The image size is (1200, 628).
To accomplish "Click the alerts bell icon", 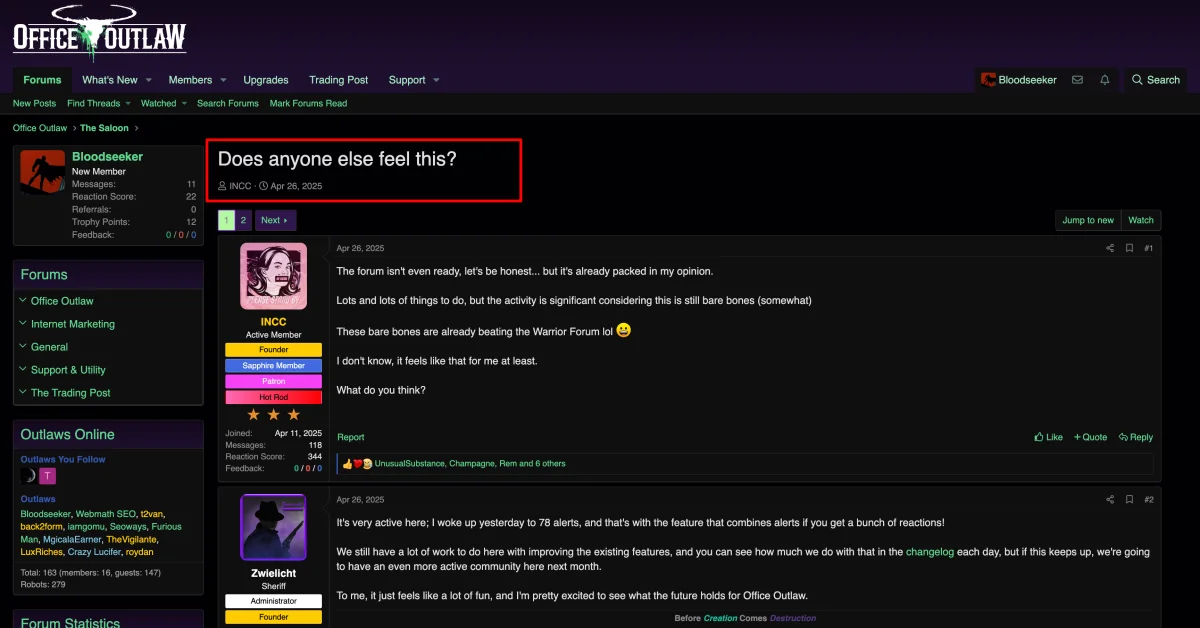I will click(1104, 80).
